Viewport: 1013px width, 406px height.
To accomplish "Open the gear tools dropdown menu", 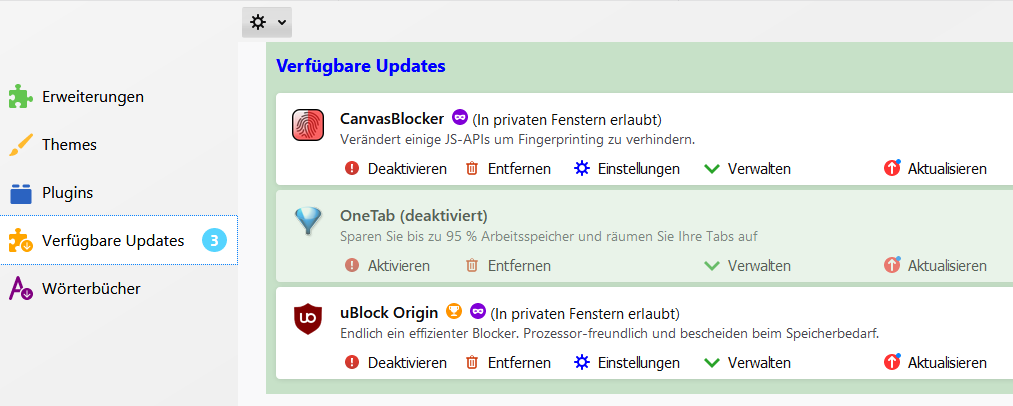I will 266,21.
